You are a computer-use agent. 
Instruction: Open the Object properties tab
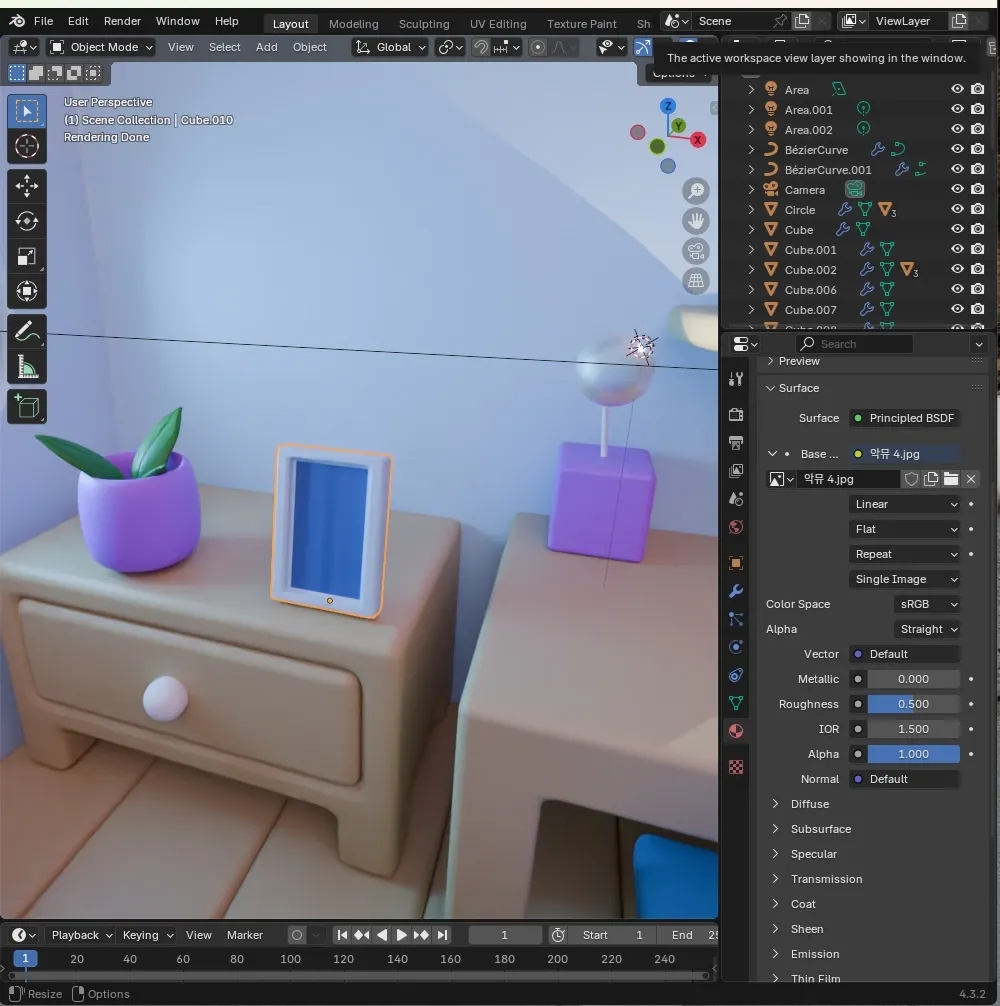[x=736, y=563]
